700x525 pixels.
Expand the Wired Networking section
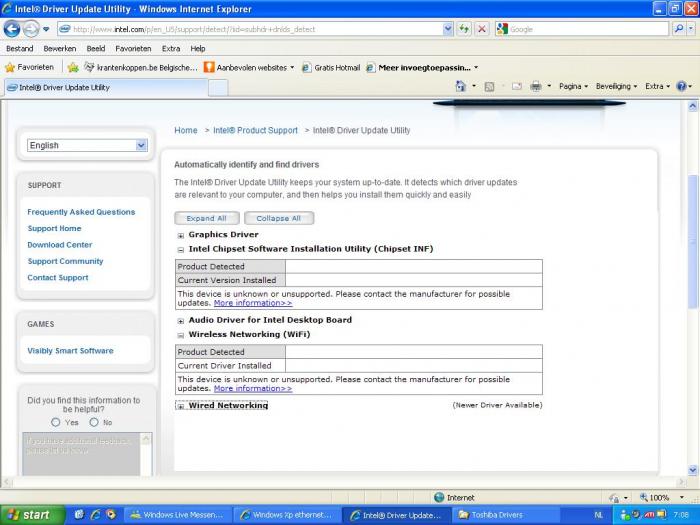point(181,406)
